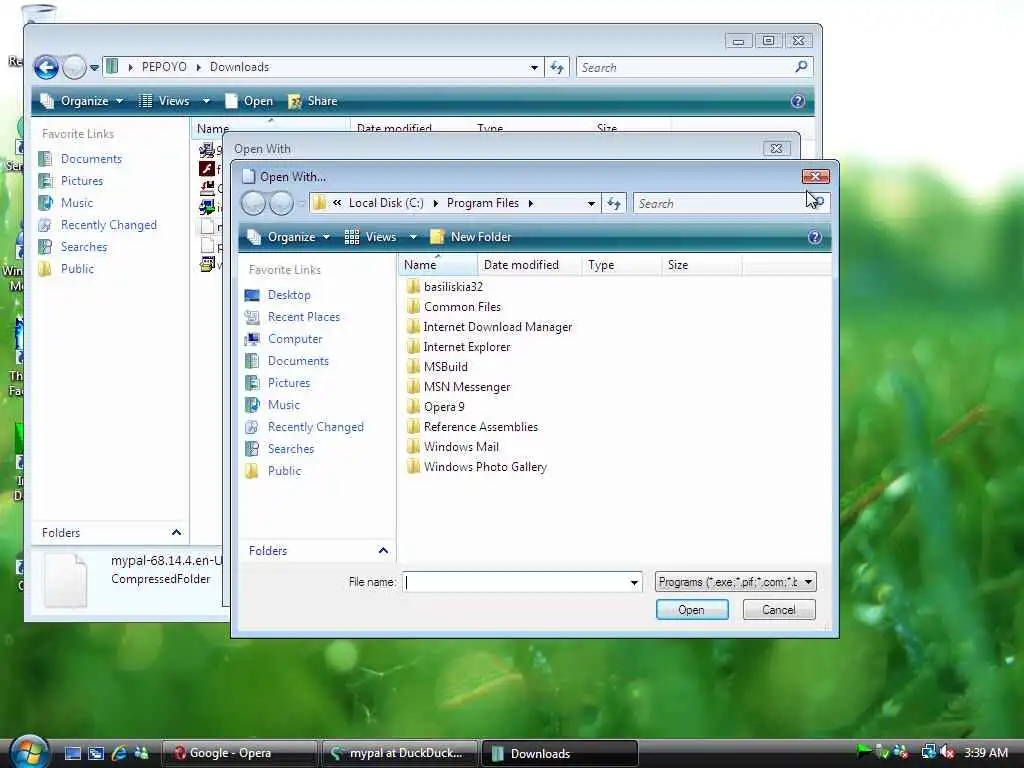Open File name dropdown list
Image resolution: width=1024 pixels, height=768 pixels.
pyautogui.click(x=634, y=582)
